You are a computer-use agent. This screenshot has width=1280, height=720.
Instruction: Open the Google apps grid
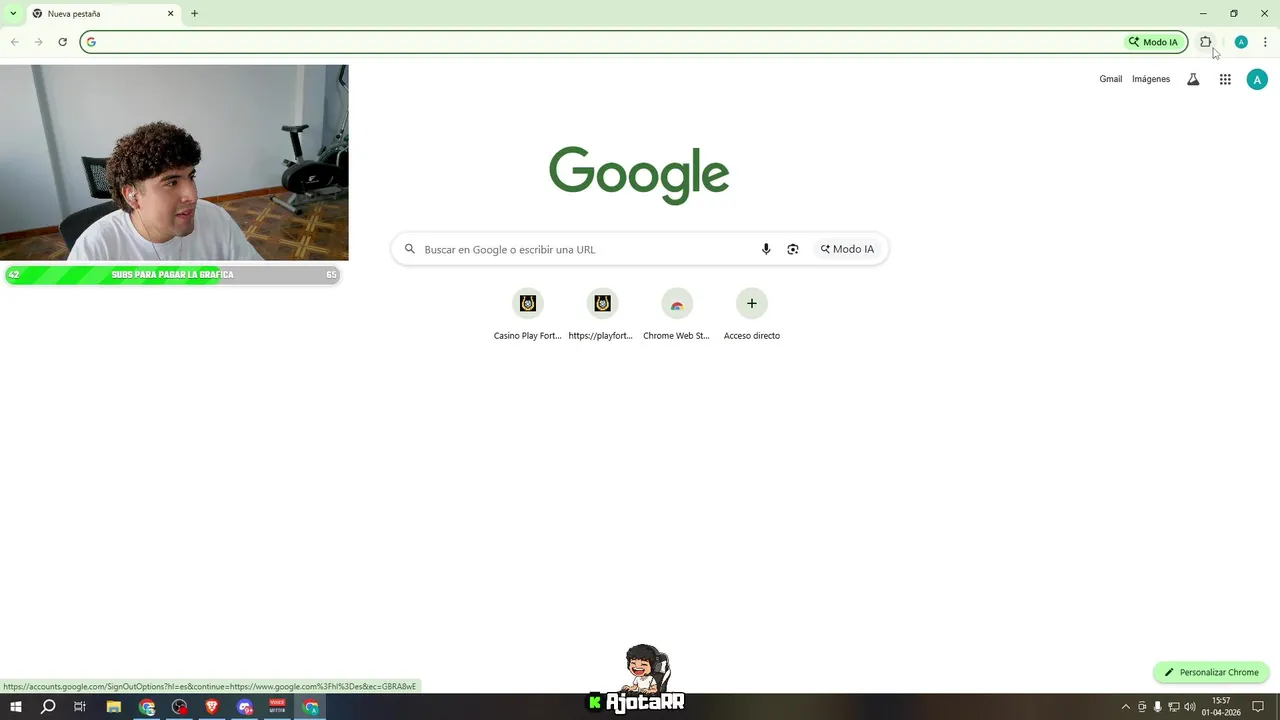1225,79
